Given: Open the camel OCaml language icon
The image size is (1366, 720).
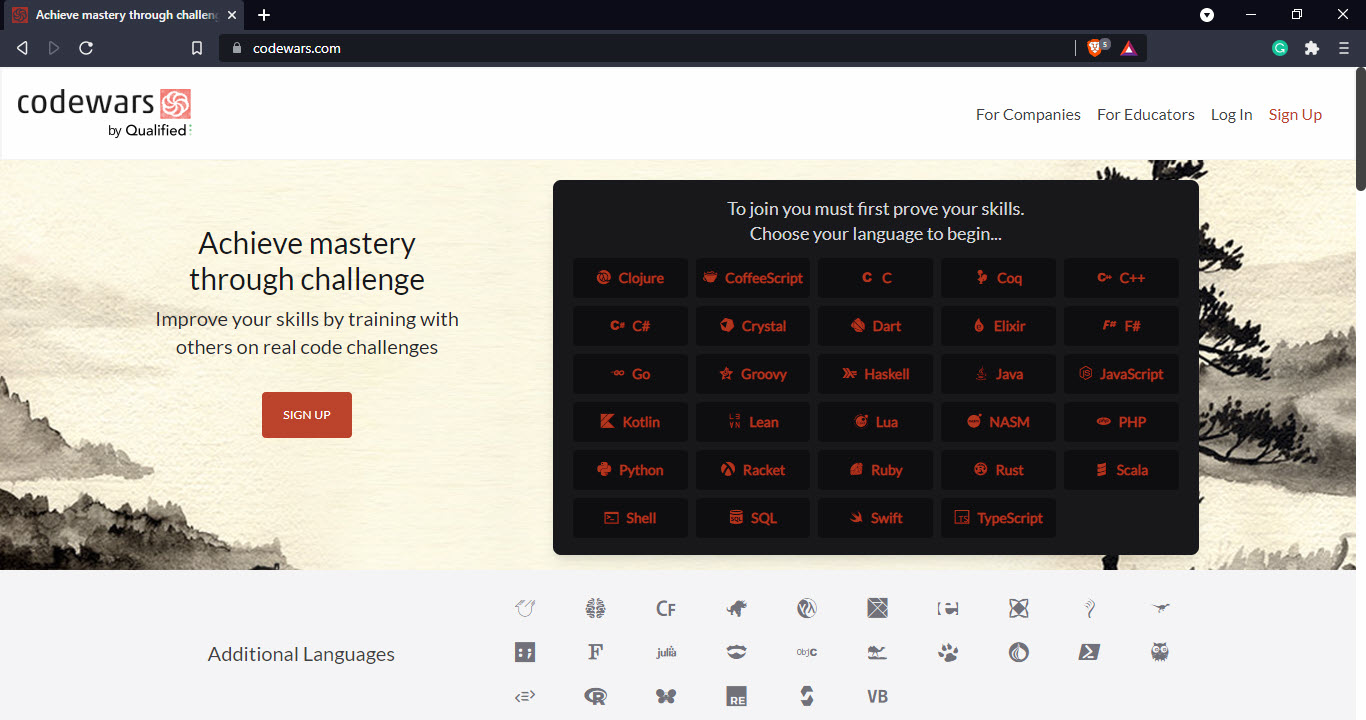Looking at the screenshot, I should 878,652.
